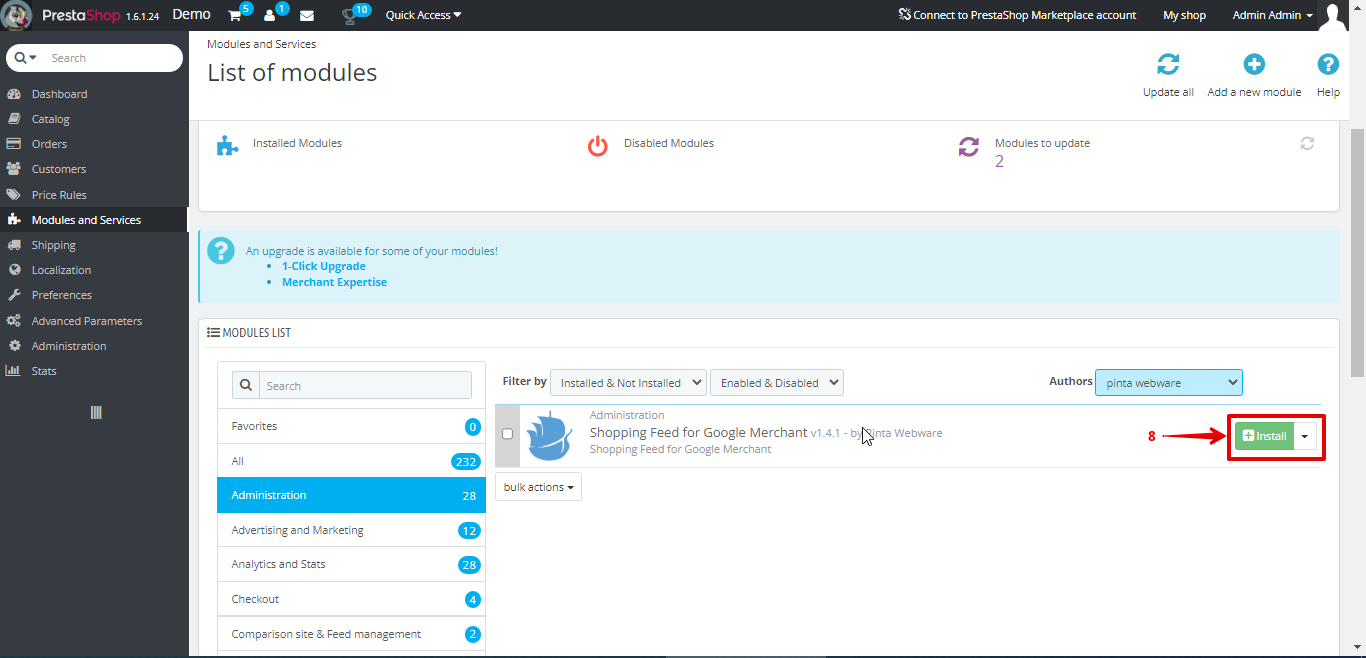Open the 1-Click Upgrade link
Image resolution: width=1366 pixels, height=658 pixels.
(x=323, y=266)
